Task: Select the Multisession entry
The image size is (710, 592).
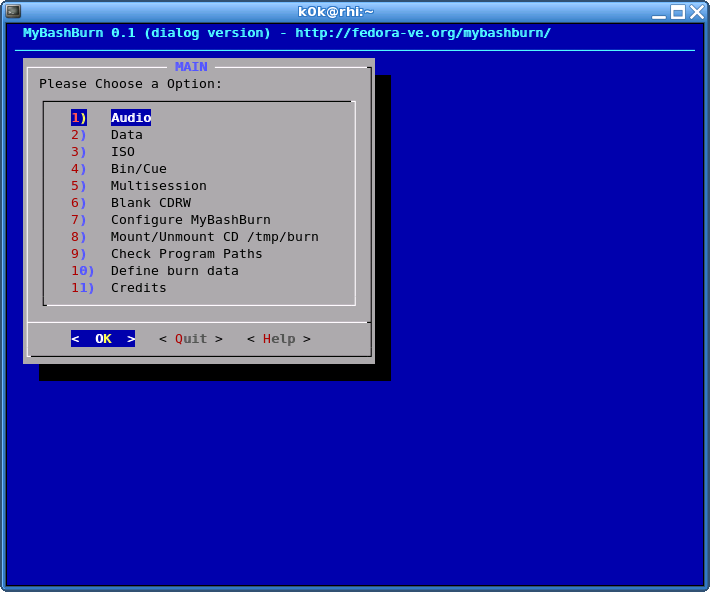Action: [158, 186]
